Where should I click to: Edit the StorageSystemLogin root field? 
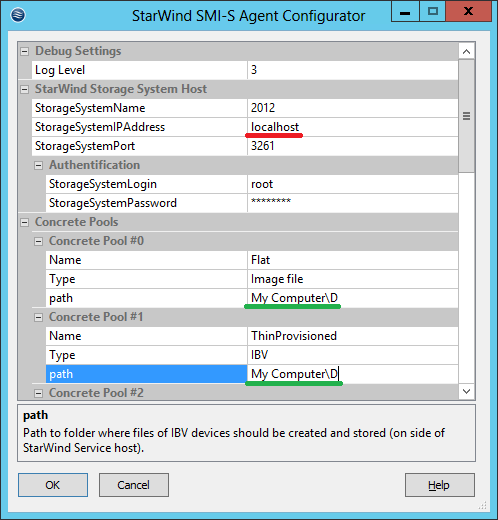point(353,184)
